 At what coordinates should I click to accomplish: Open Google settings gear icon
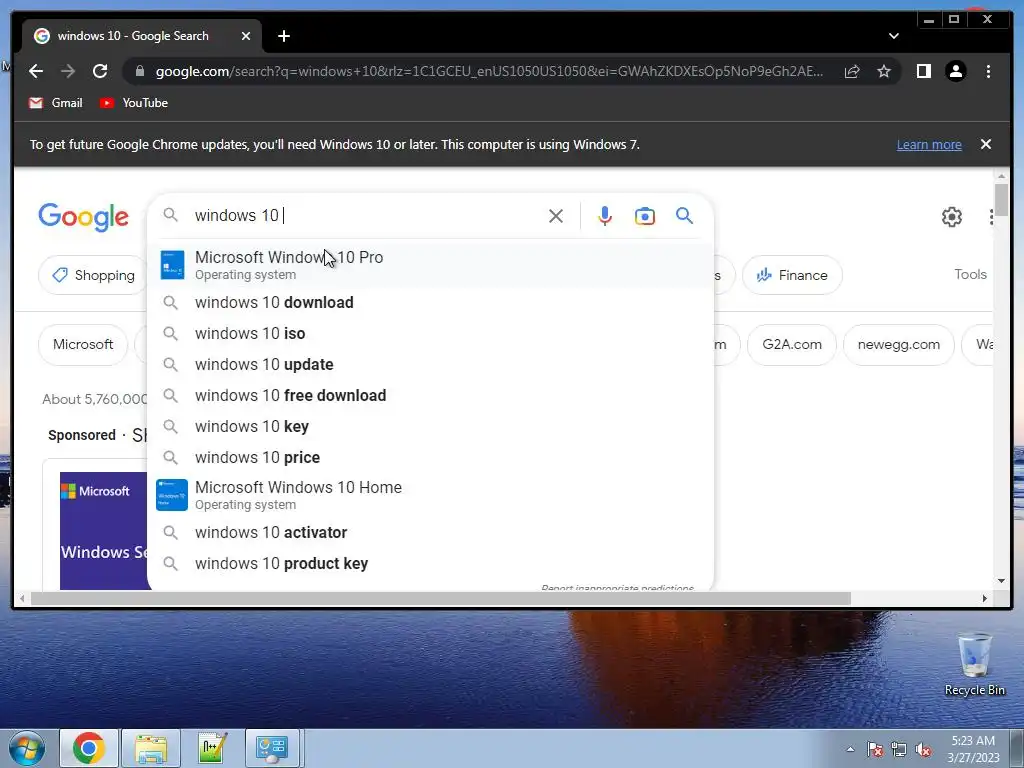952,217
